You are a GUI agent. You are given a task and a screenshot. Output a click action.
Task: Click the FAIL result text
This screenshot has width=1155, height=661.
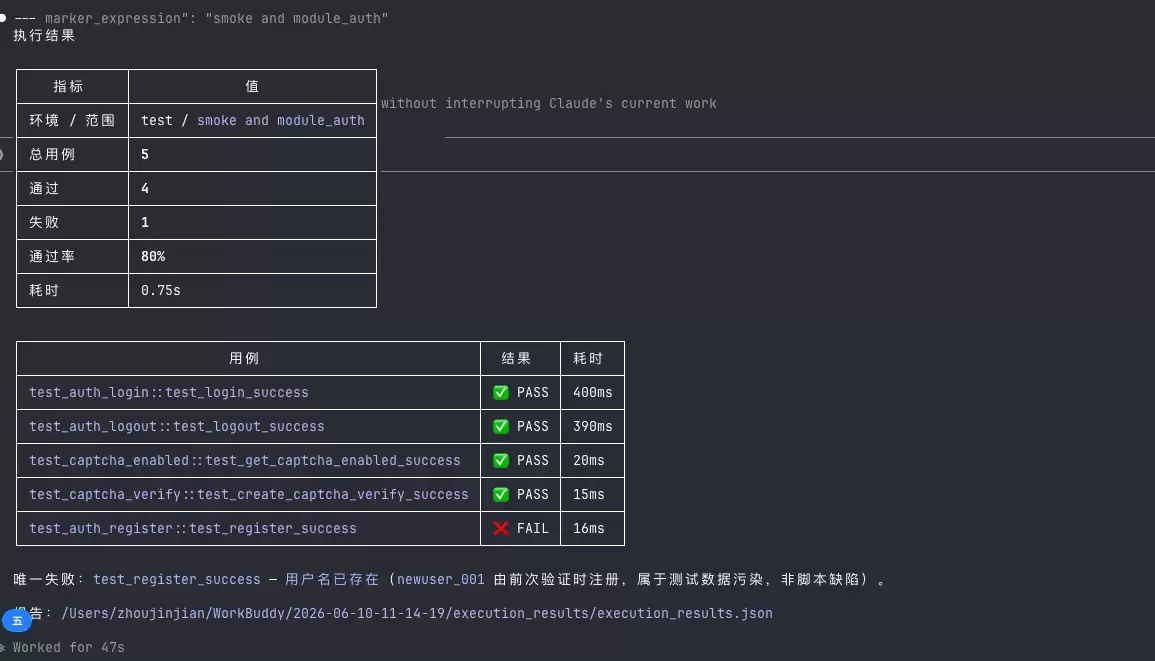tap(533, 528)
